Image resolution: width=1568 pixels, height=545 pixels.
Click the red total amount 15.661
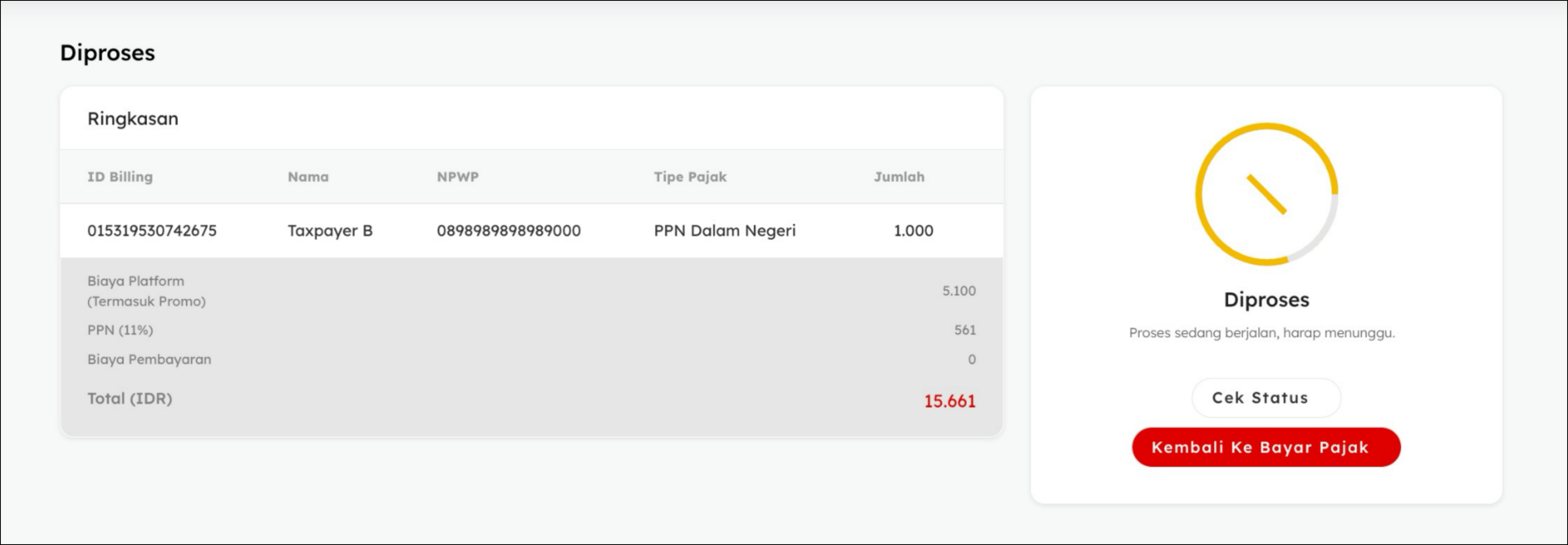(x=949, y=401)
